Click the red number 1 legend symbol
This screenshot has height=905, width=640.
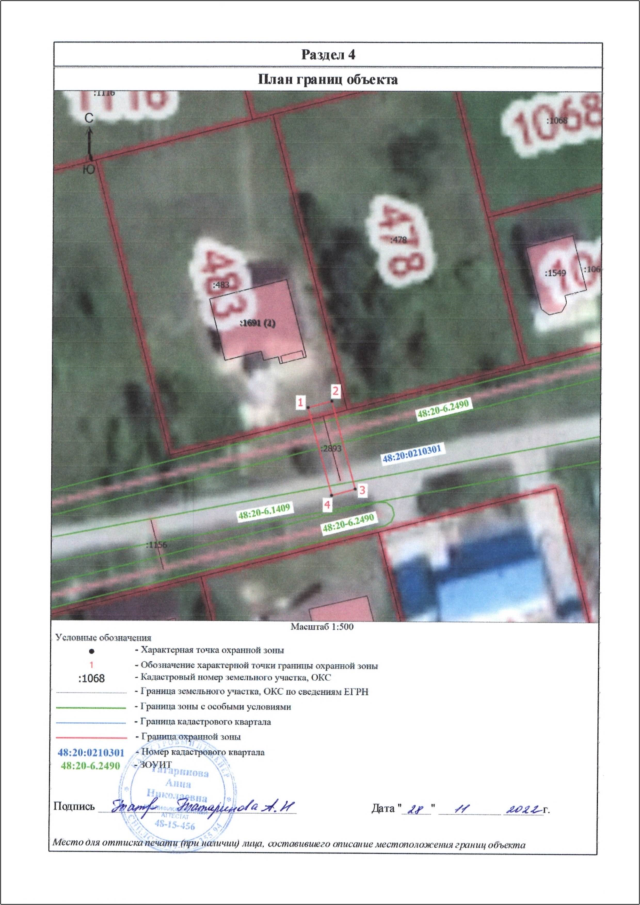pos(91,665)
